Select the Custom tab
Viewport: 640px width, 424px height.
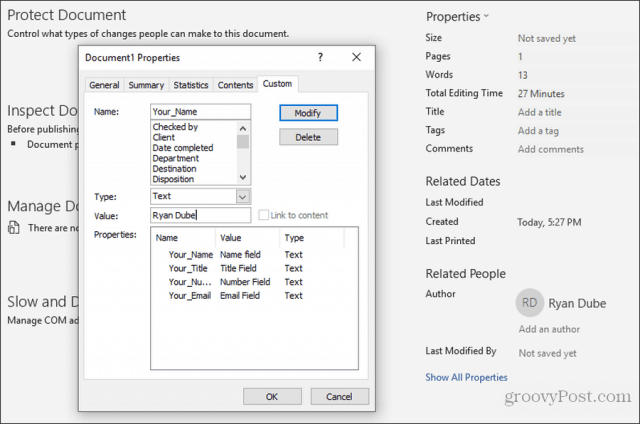click(278, 84)
